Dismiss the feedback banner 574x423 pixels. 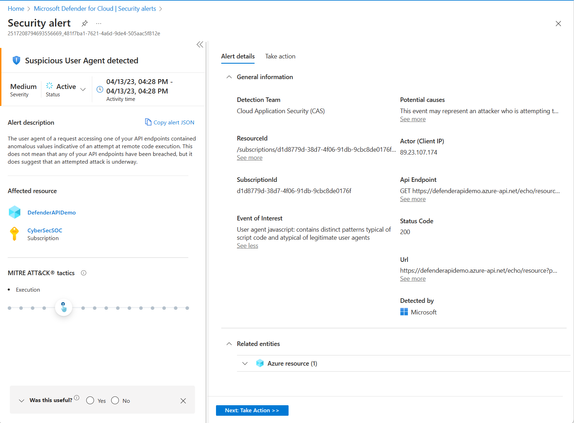(183, 401)
